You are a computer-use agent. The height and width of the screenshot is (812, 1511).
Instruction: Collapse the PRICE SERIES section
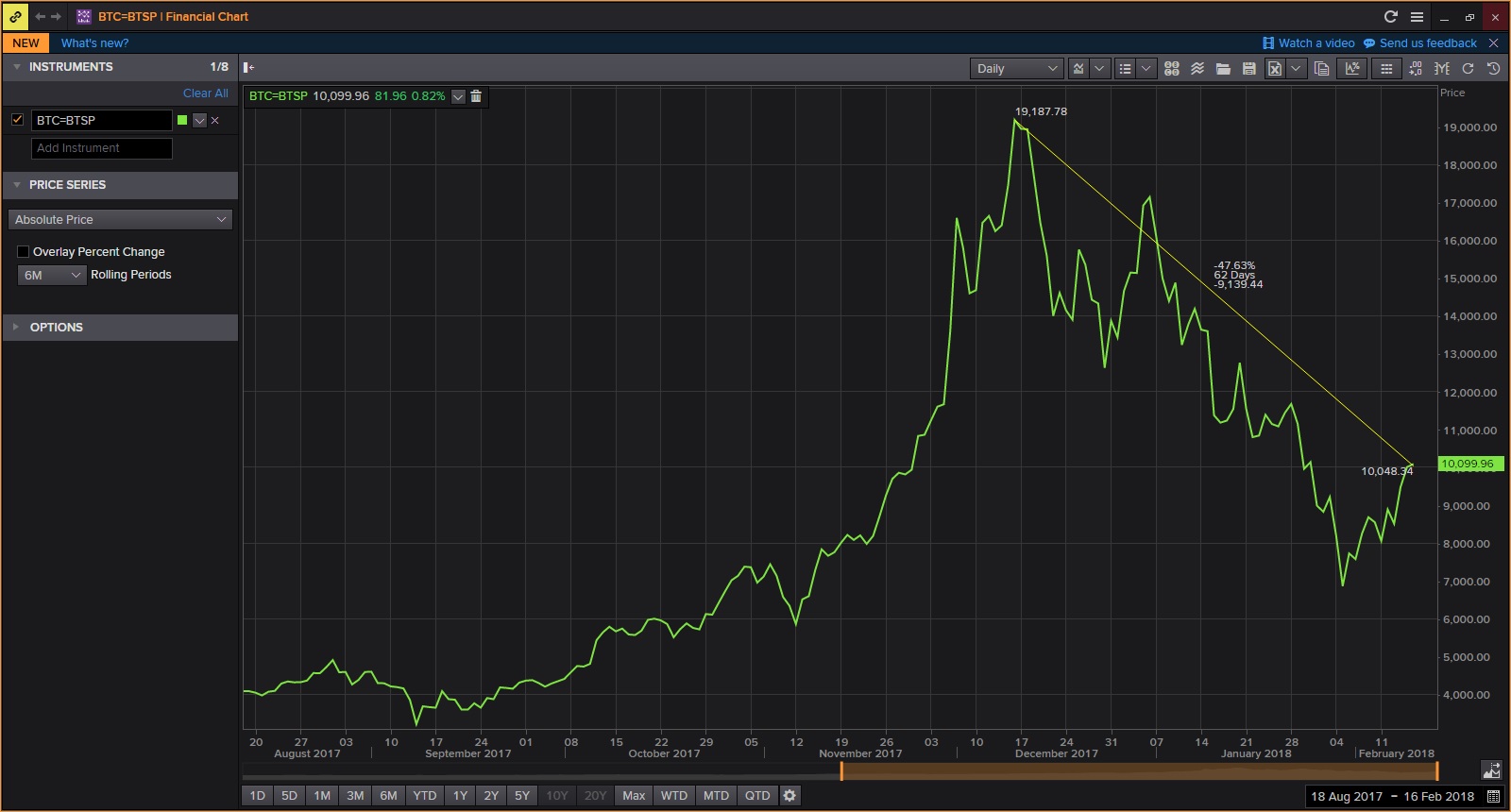tap(16, 185)
